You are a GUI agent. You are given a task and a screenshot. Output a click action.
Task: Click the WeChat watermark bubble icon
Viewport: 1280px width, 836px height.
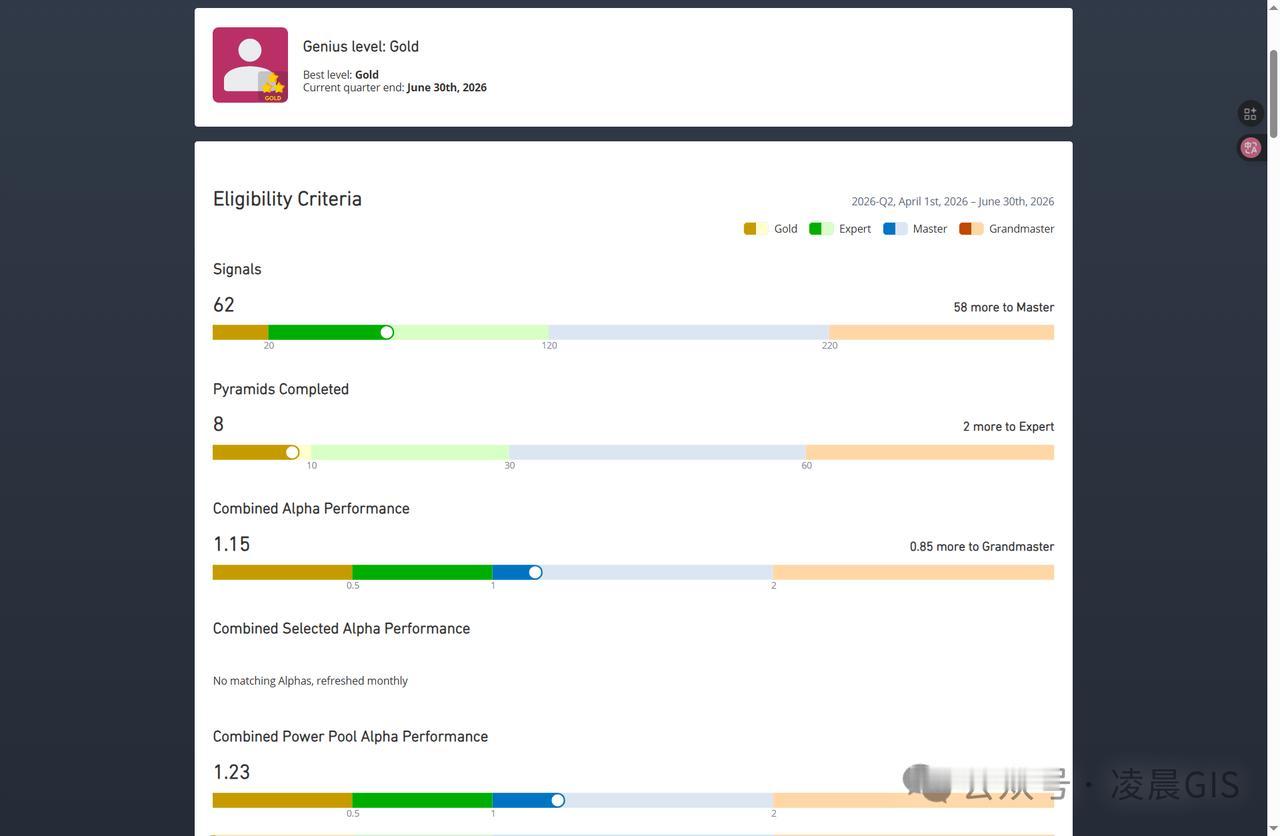click(x=927, y=783)
